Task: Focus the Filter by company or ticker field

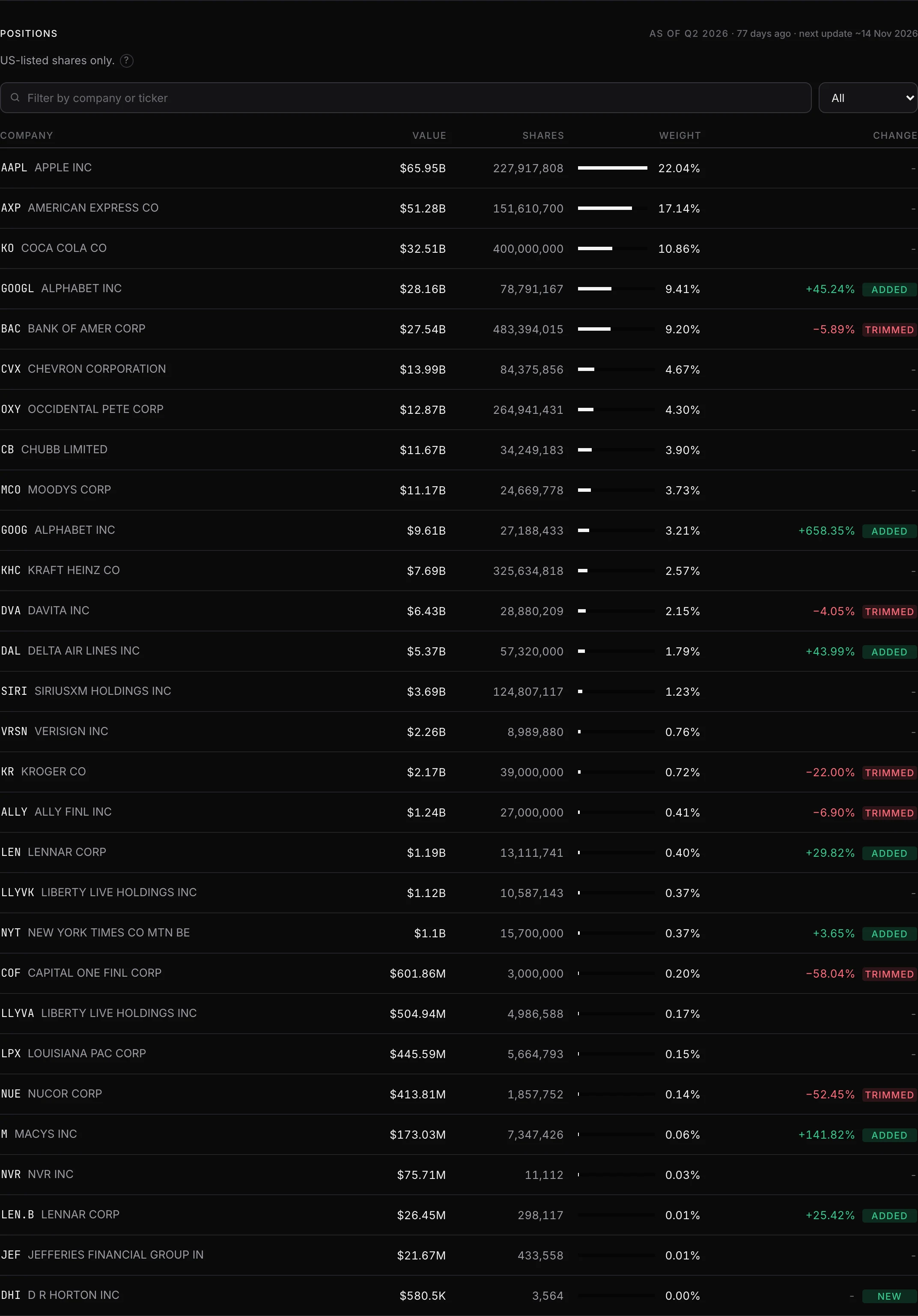Action: pos(406,98)
